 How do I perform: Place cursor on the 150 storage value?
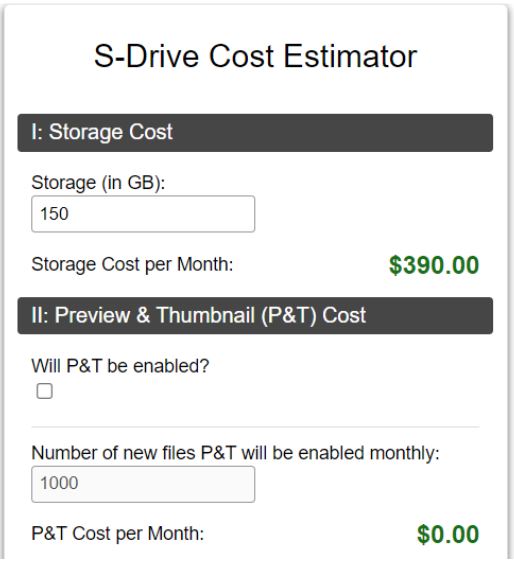[x=54, y=214]
